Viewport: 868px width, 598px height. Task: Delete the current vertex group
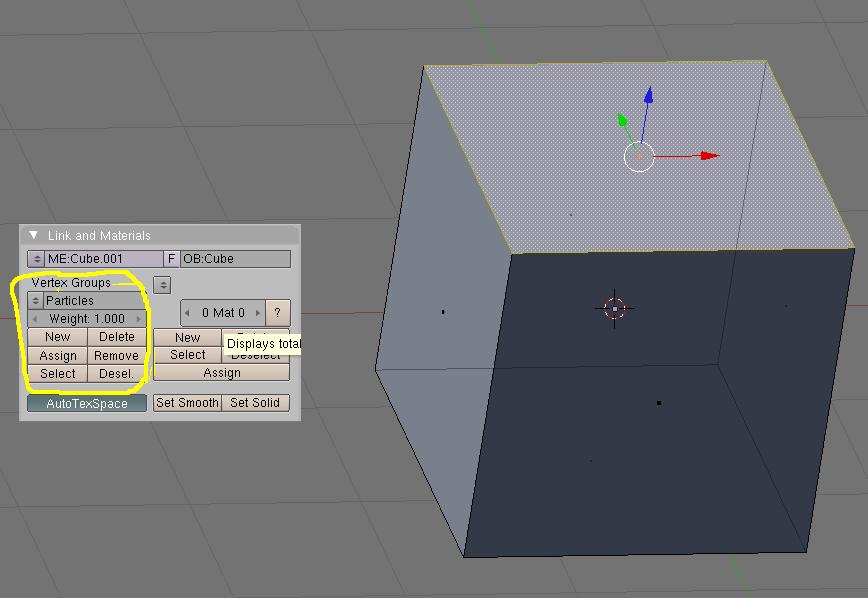pyautogui.click(x=117, y=337)
